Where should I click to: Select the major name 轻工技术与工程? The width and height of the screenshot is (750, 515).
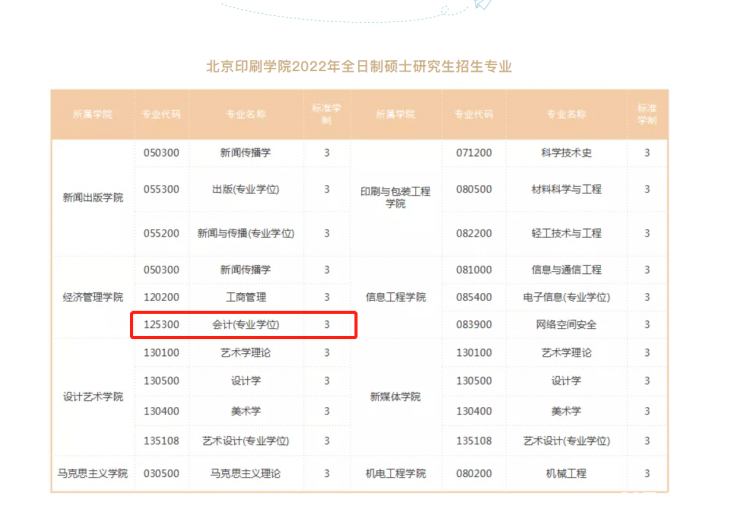coord(566,233)
